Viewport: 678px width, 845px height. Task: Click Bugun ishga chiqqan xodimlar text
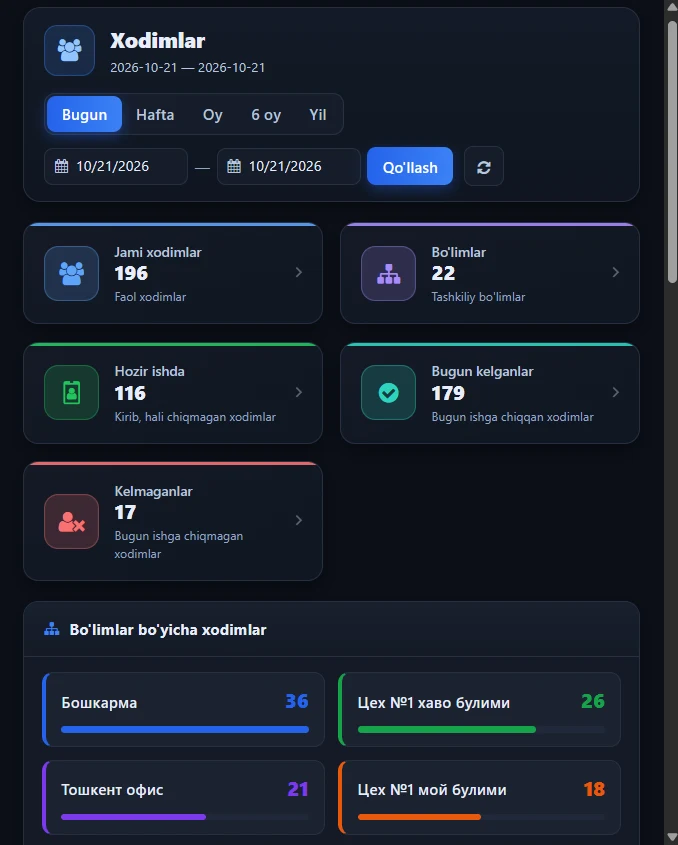(513, 417)
